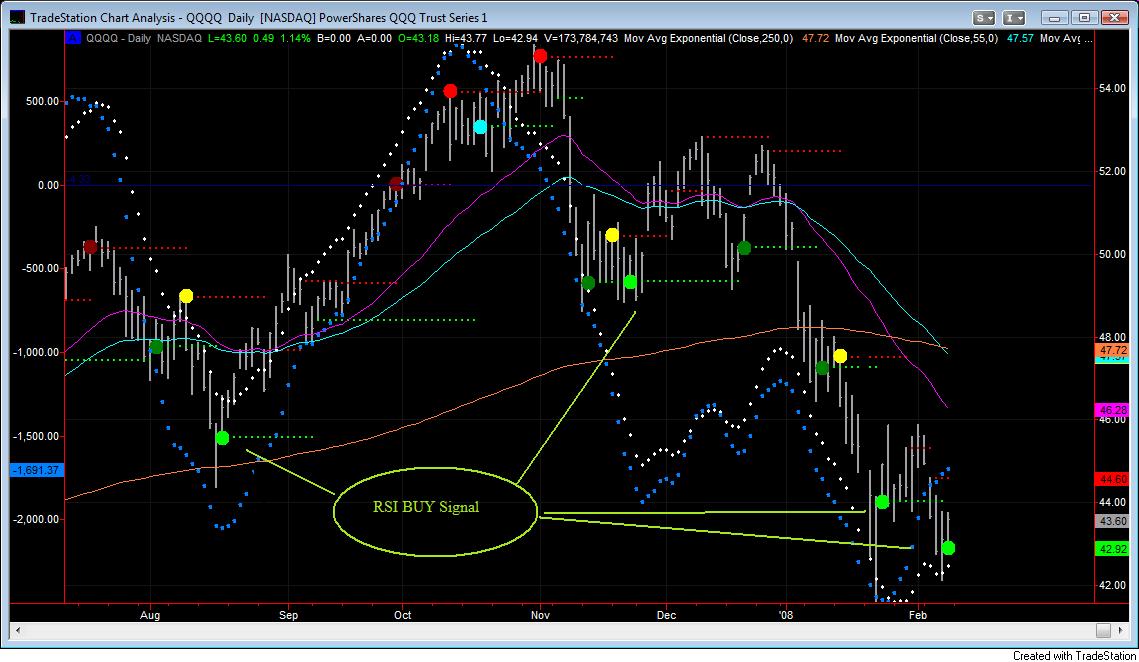Click the Hi=43.77 high text
This screenshot has width=1139, height=662.
click(x=466, y=38)
